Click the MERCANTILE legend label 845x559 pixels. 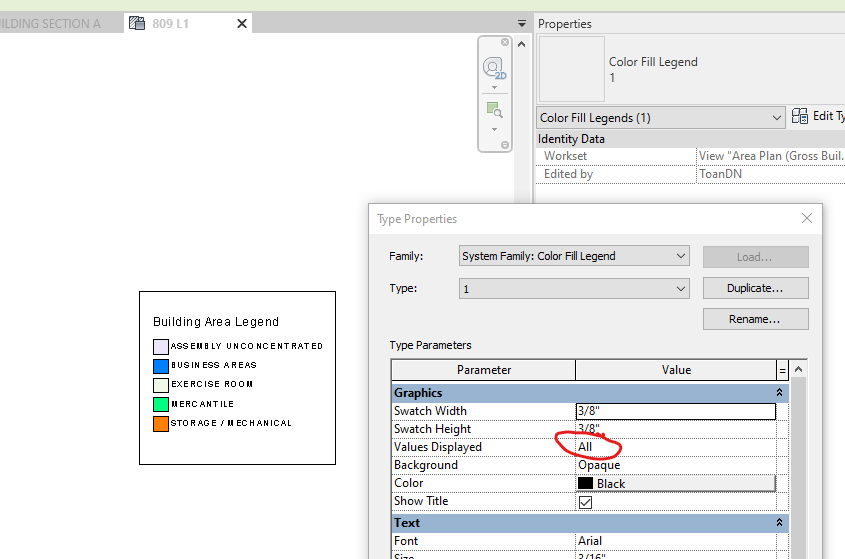click(x=203, y=404)
